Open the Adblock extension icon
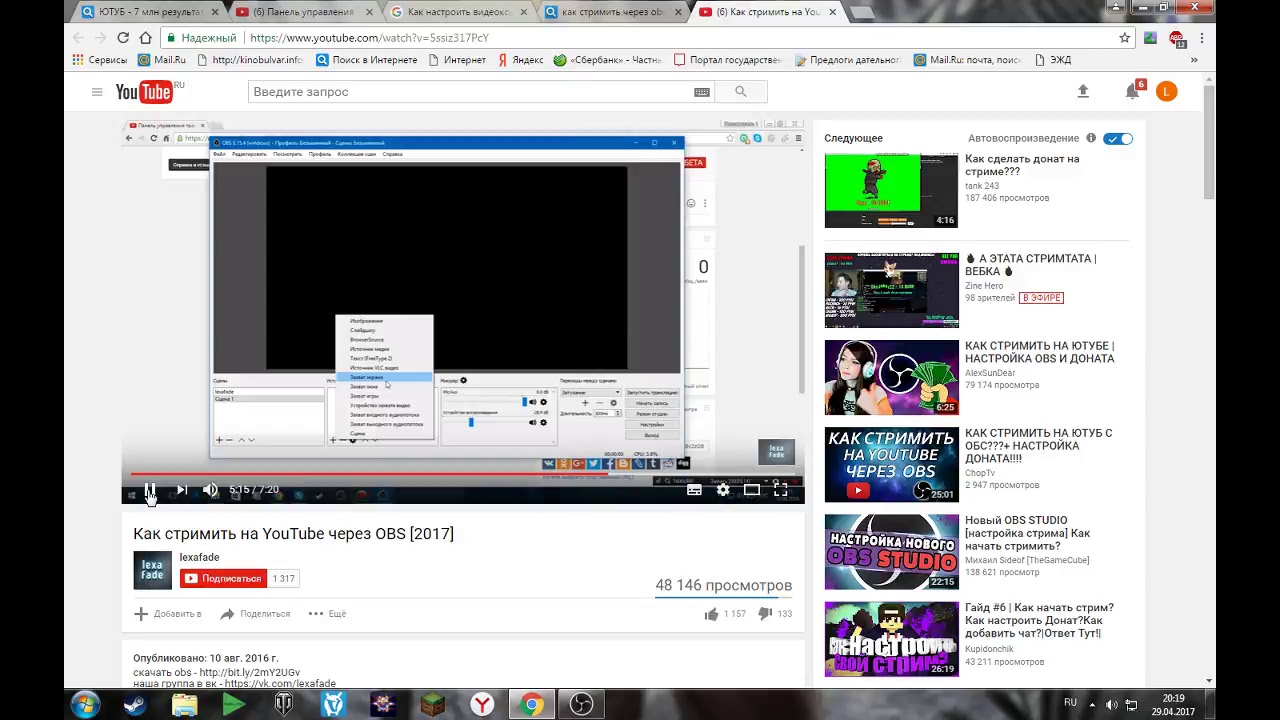This screenshot has height=720, width=1280. click(1177, 38)
